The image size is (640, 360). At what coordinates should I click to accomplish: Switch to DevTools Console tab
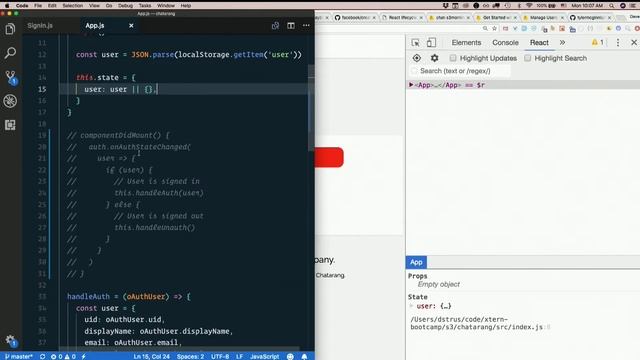pyautogui.click(x=505, y=42)
